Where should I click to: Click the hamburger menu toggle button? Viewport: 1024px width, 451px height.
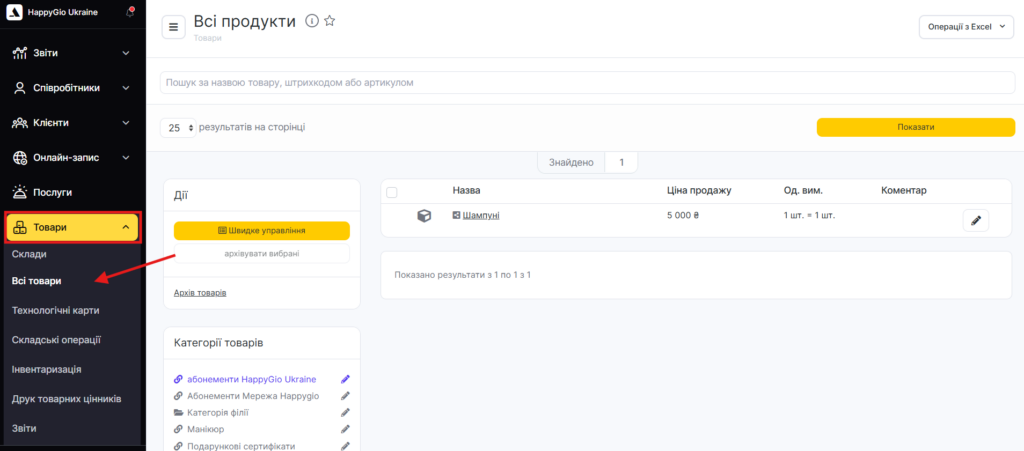[174, 28]
